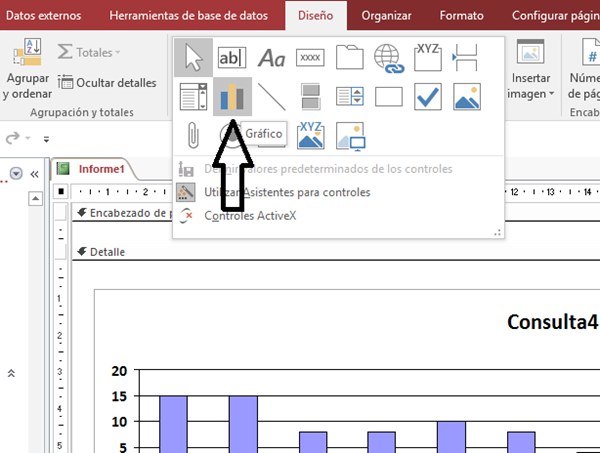Collapse the navigation pane
This screenshot has height=453, width=600.
point(34,174)
